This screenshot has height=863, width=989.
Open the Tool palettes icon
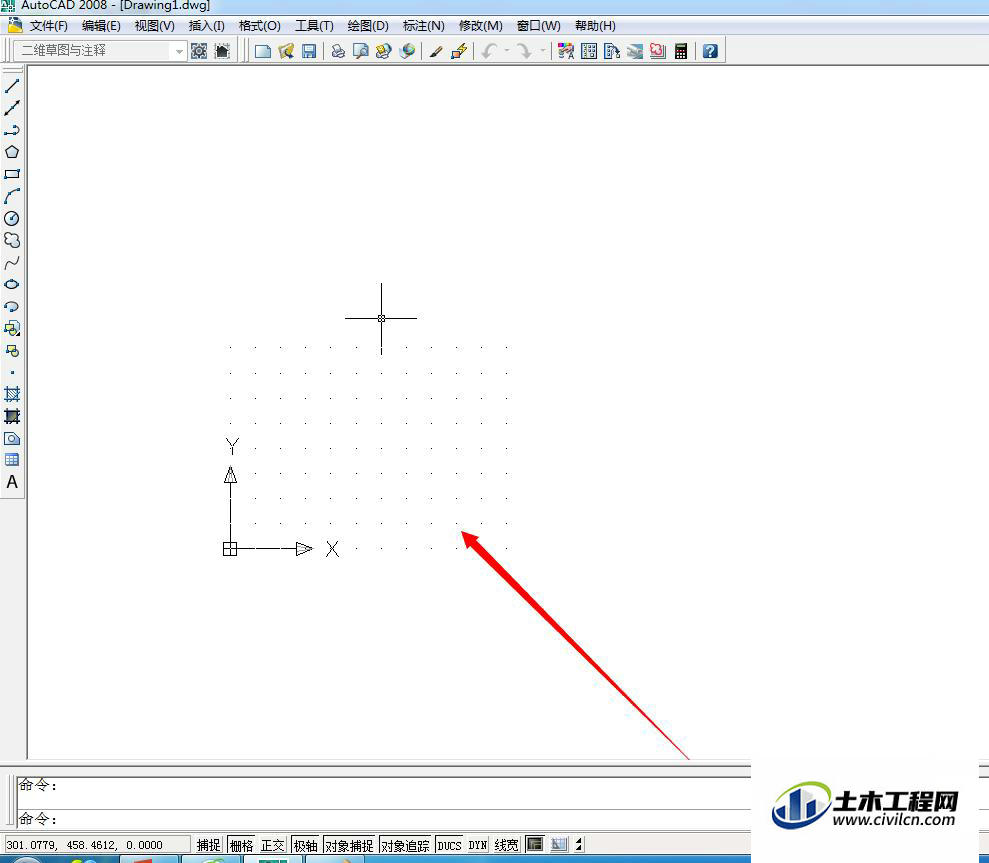pyautogui.click(x=612, y=51)
